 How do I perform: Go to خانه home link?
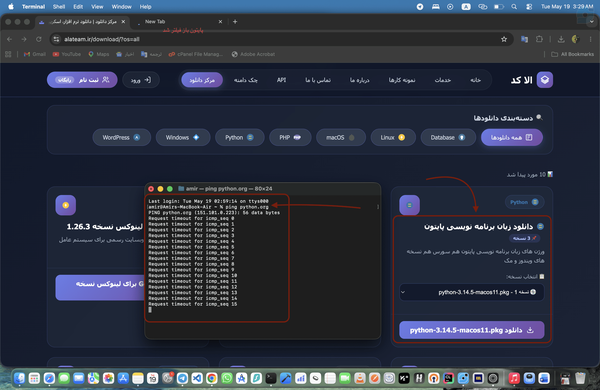475,80
